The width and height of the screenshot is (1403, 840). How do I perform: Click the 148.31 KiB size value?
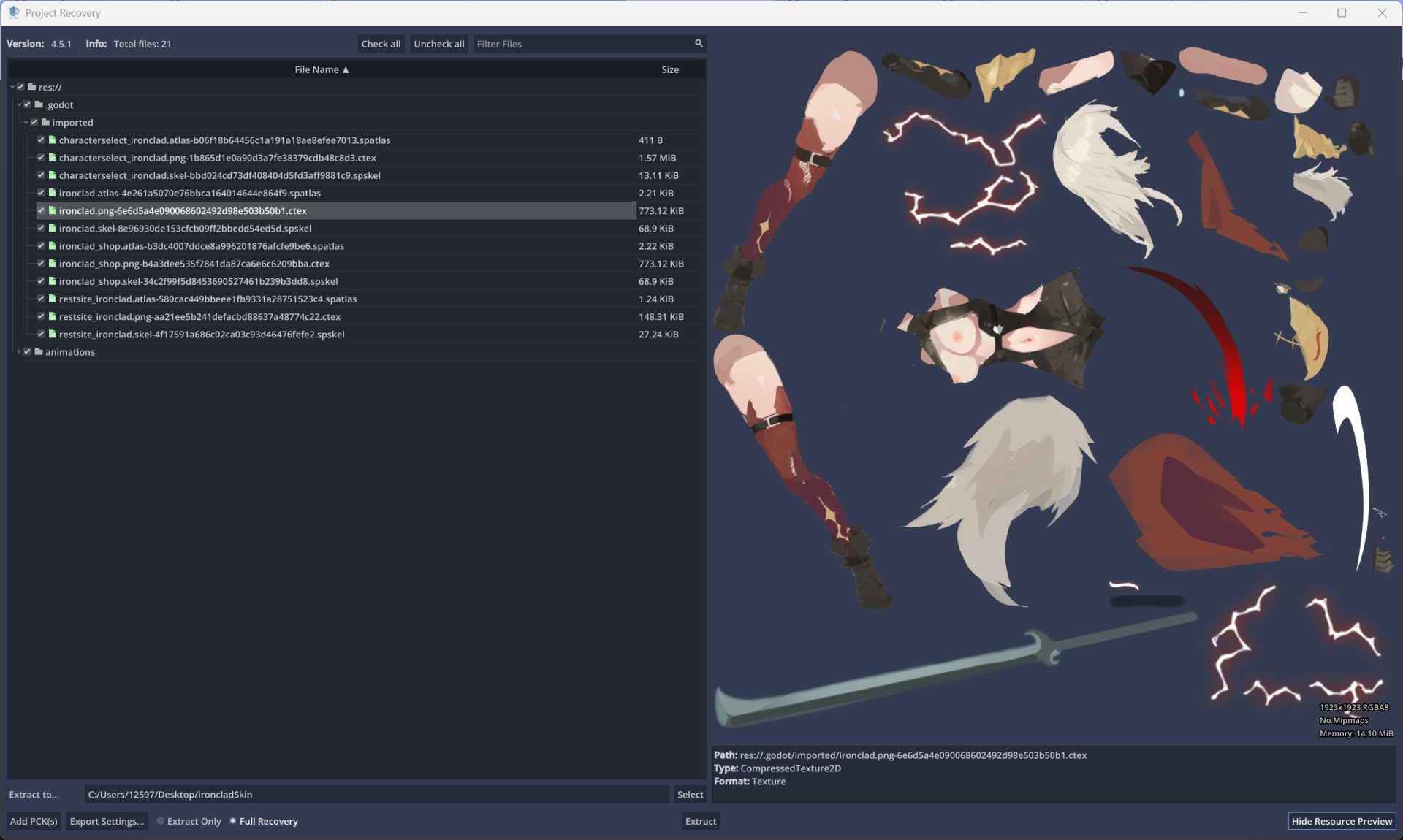pyautogui.click(x=661, y=316)
